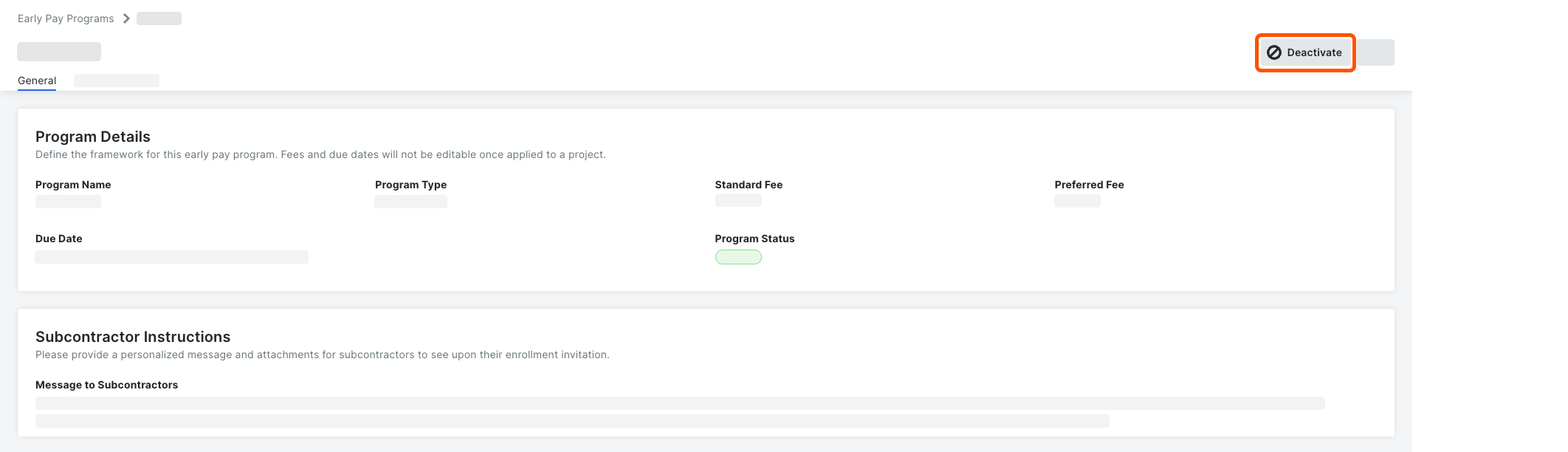Screen dimensions: 1568x452
Task: Click the Standard Fee value placeholder
Action: coord(738,201)
